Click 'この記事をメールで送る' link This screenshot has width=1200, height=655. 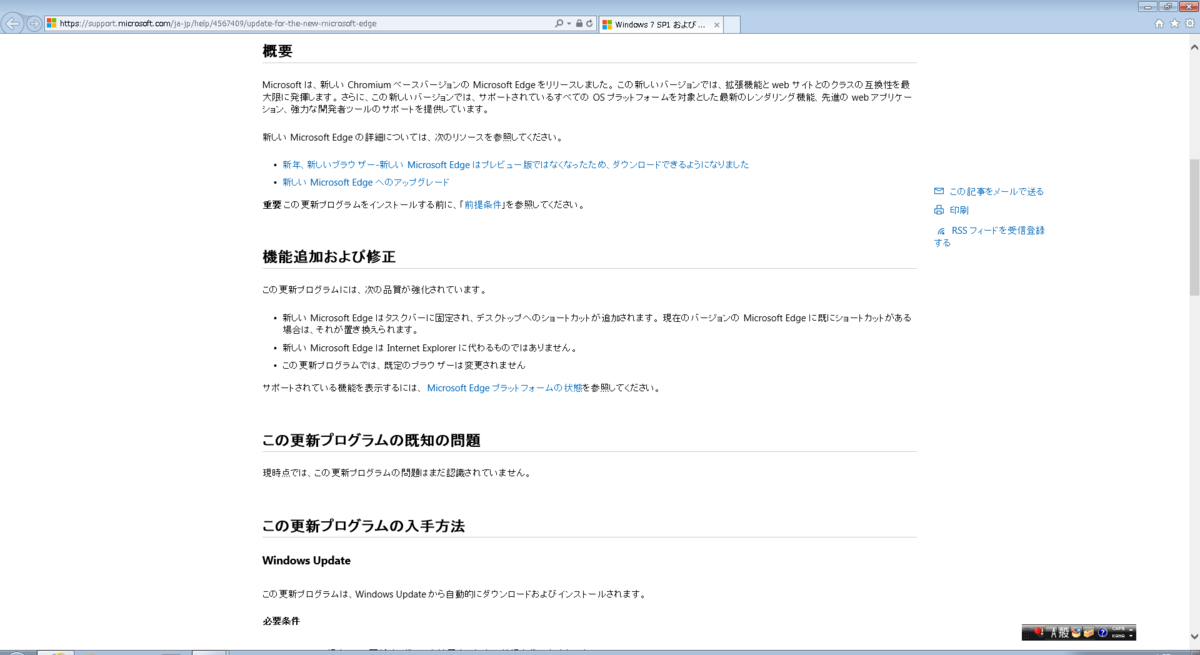tap(996, 191)
